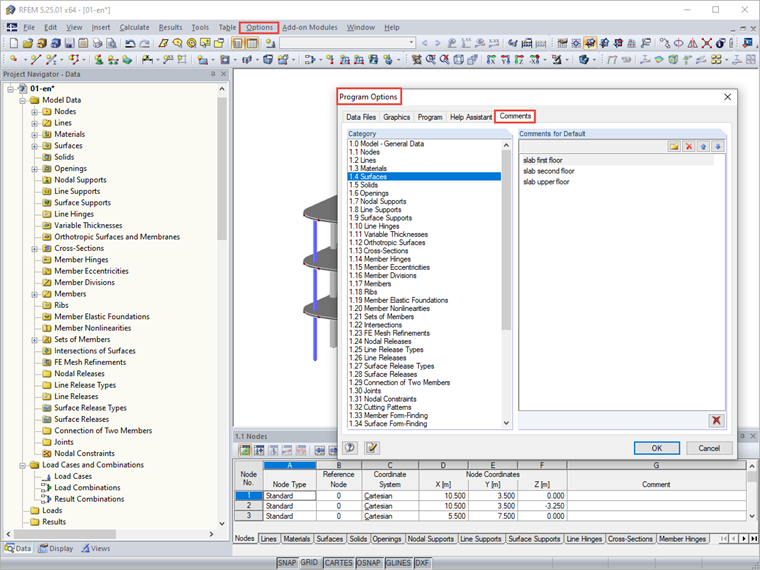760x570 pixels.
Task: Click the Edit notepad icon in Program Options
Action: tap(372, 448)
